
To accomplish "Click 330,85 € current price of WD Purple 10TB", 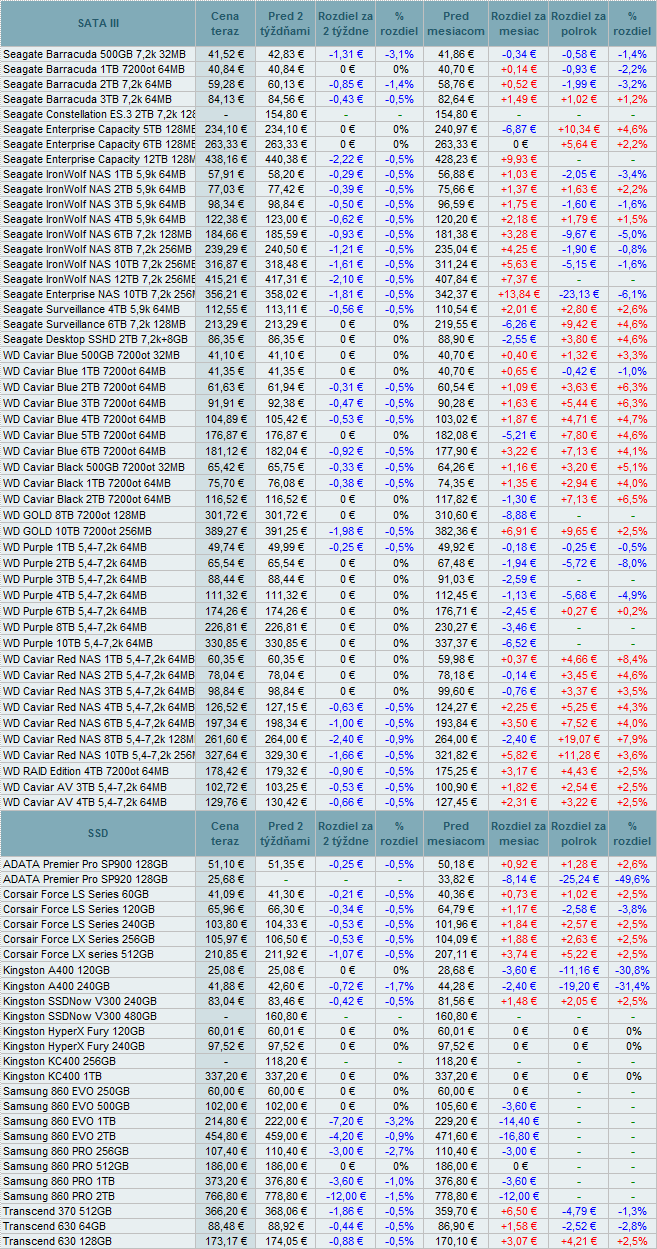I will coord(226,643).
